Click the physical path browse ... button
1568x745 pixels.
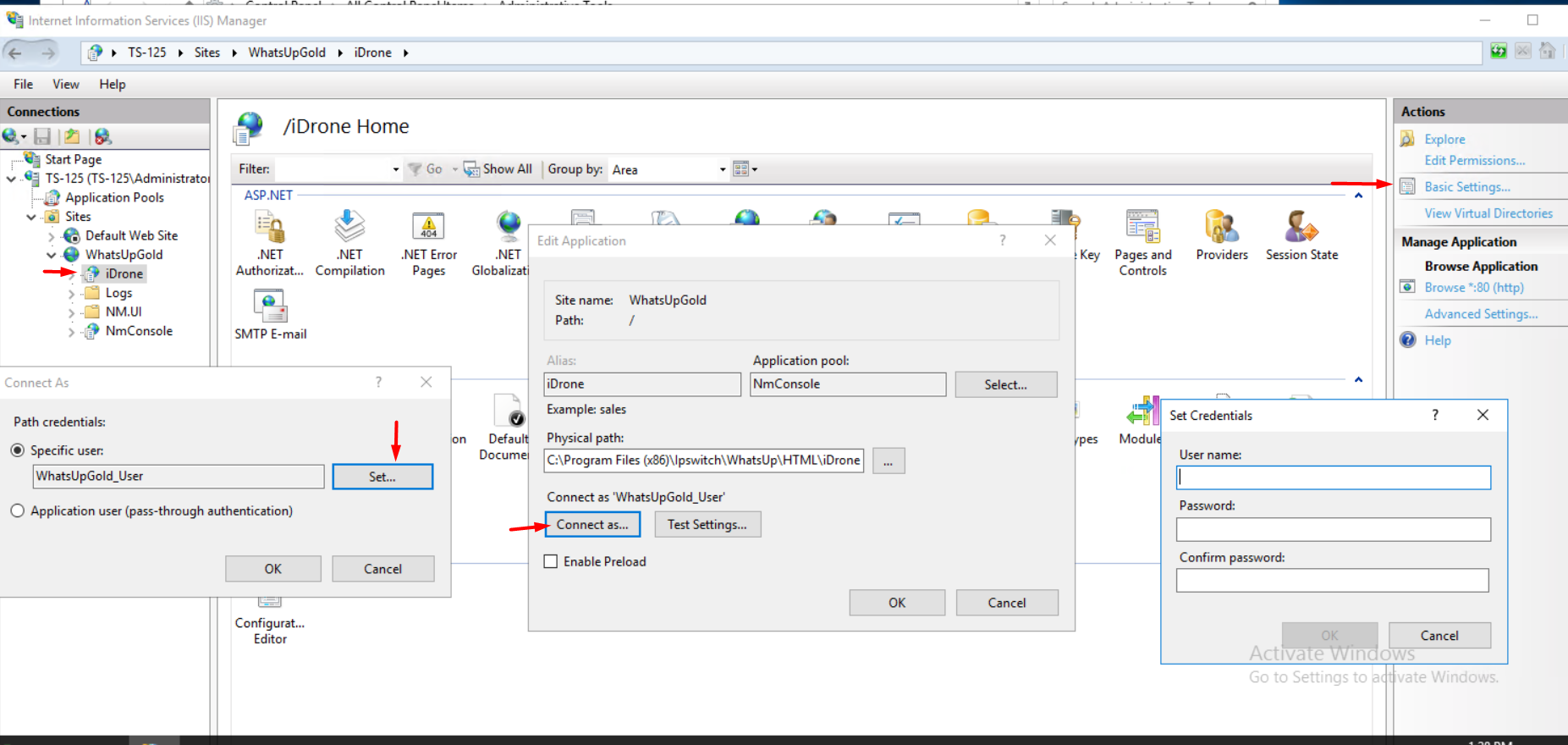[889, 461]
